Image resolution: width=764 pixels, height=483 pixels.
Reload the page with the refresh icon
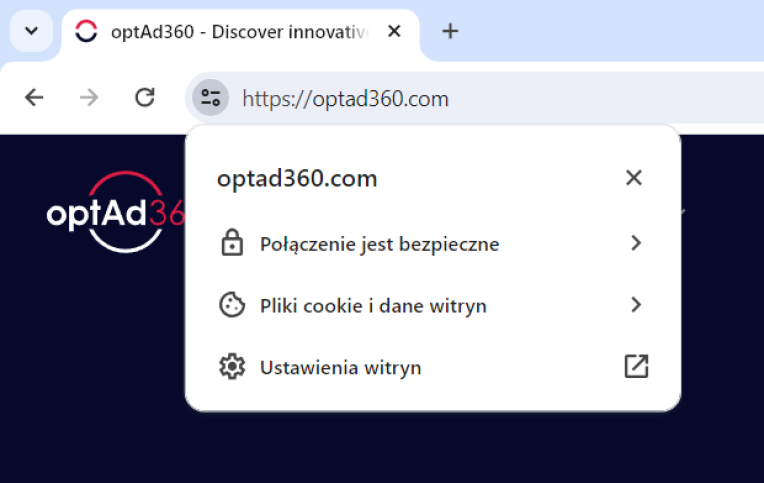coord(145,97)
